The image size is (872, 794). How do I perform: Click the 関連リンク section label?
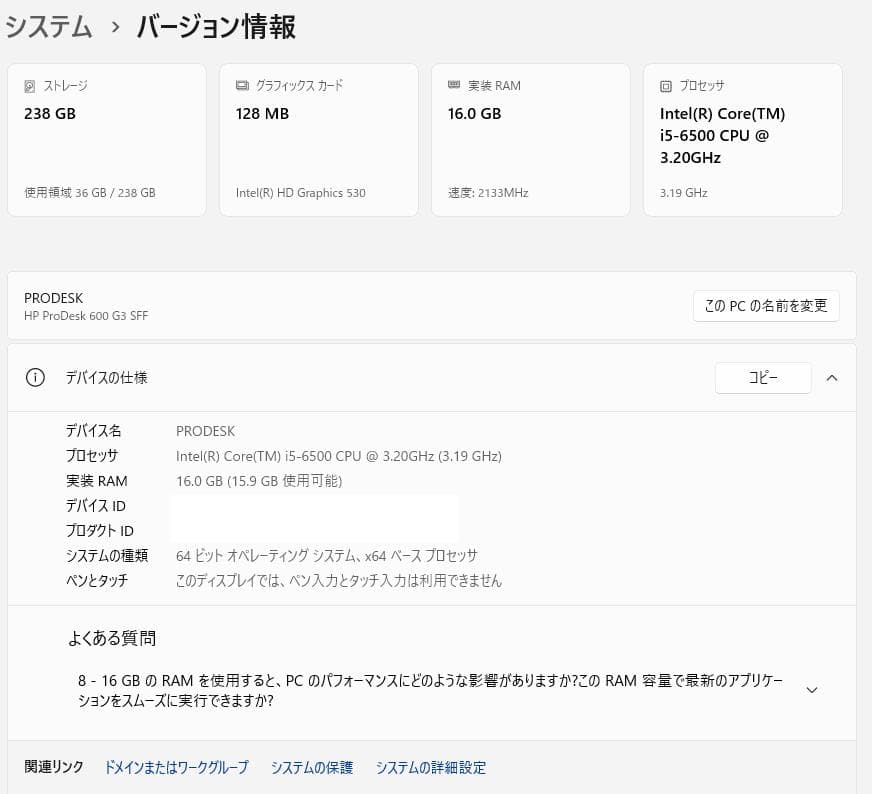tap(53, 767)
